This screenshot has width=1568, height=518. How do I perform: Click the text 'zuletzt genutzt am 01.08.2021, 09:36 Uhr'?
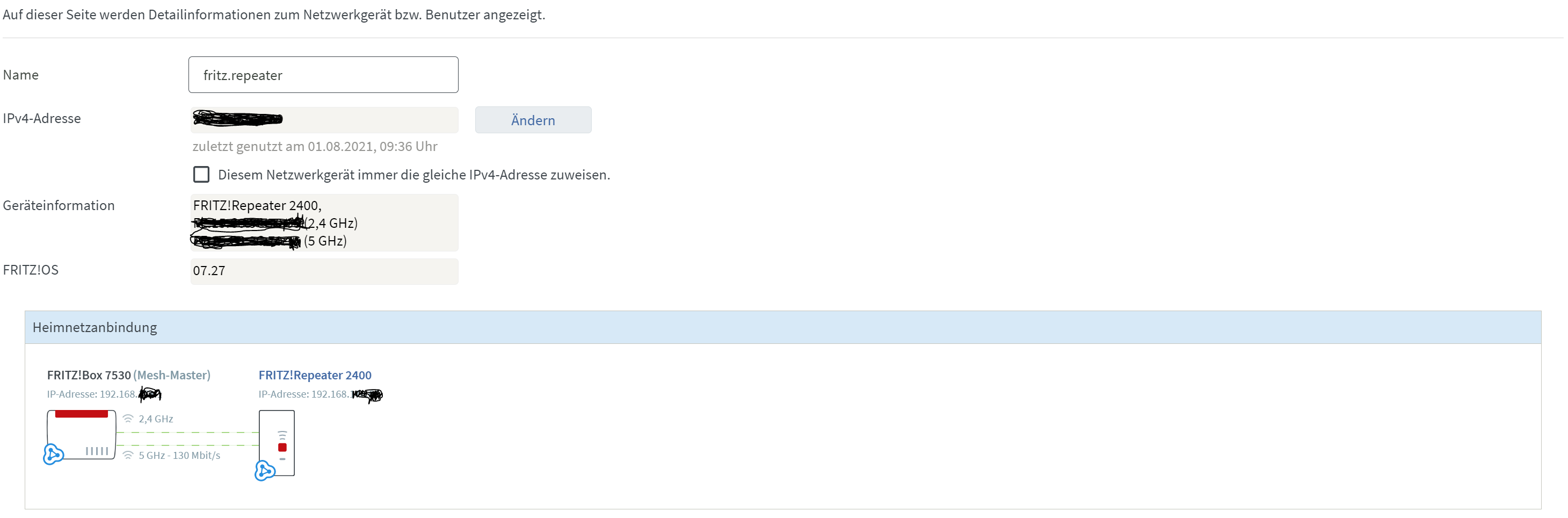pos(315,147)
